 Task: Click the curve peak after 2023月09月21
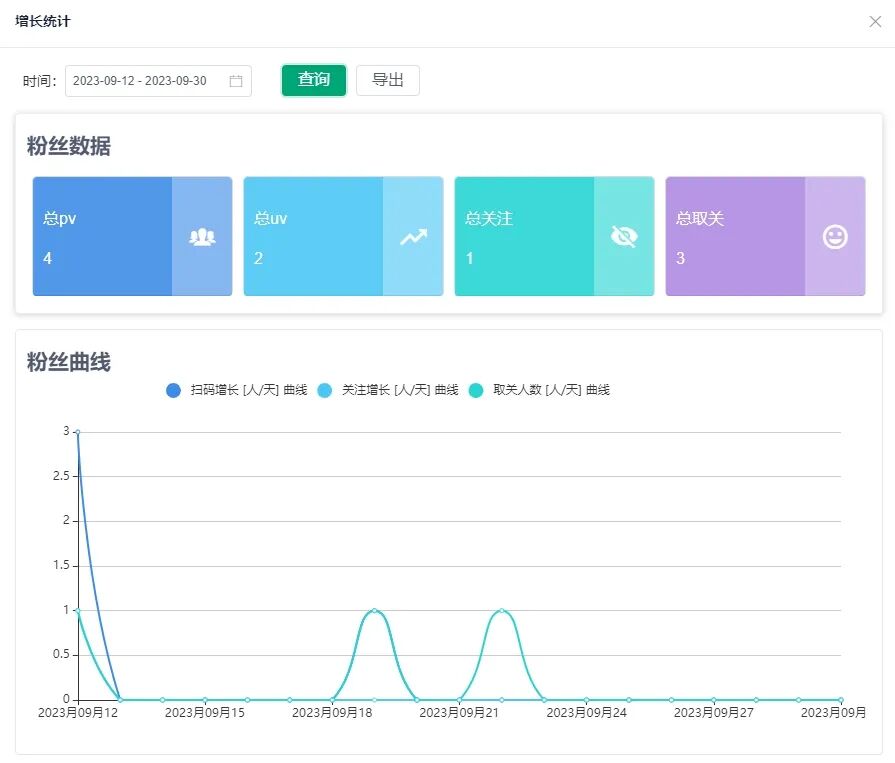tap(501, 610)
